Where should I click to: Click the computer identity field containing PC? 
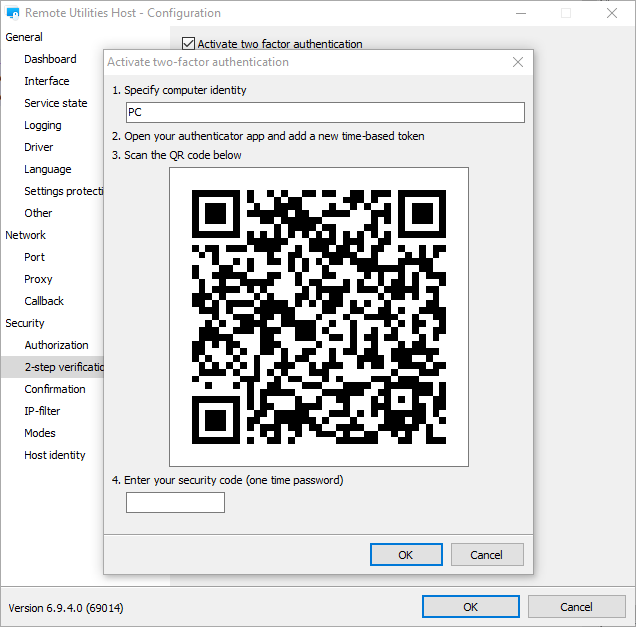pyautogui.click(x=325, y=112)
